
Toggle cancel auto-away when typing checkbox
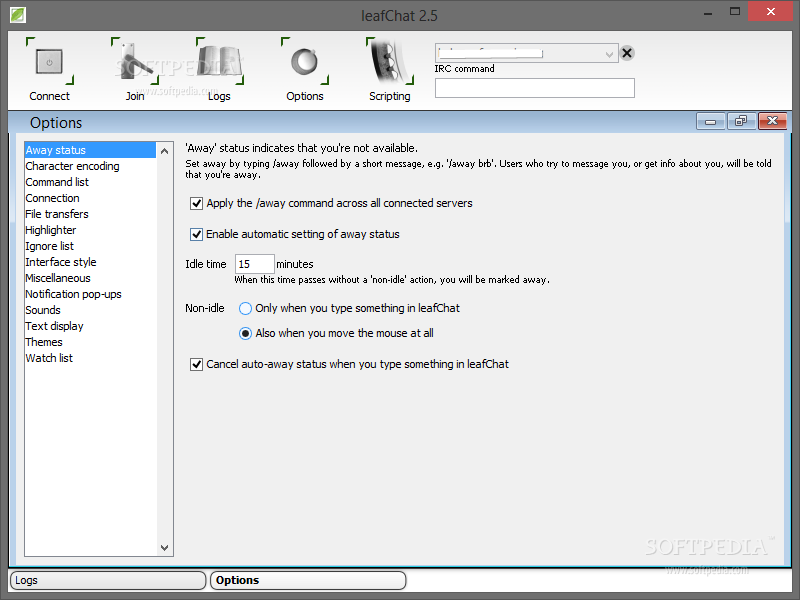tap(196, 364)
